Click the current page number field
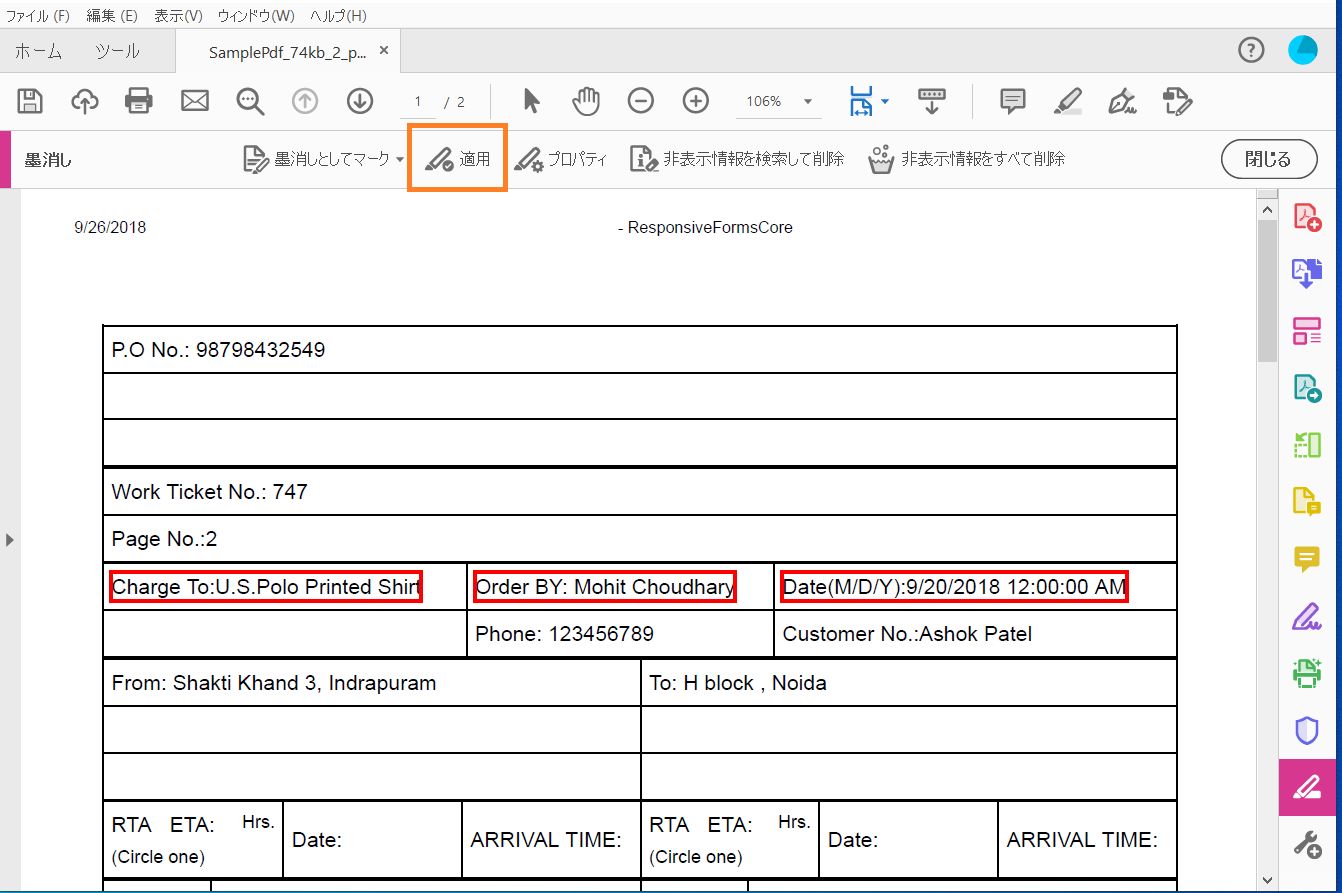The image size is (1342, 893). [x=418, y=102]
